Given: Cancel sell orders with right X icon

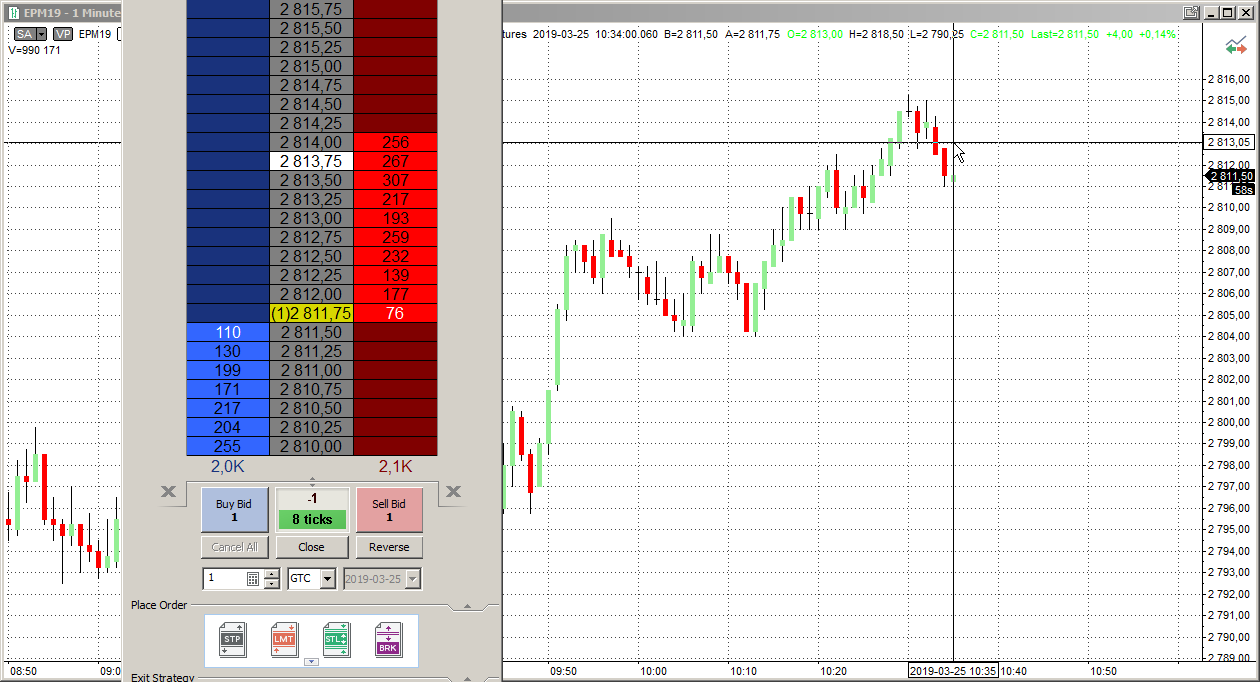Looking at the screenshot, I should pos(453,491).
